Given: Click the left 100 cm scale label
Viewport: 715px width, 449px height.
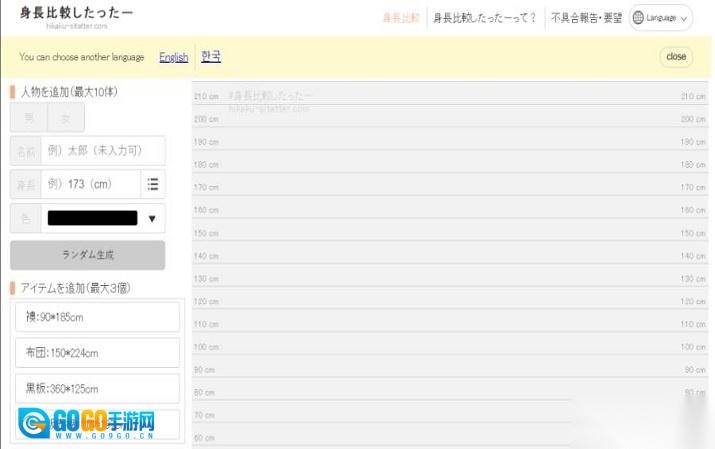Looking at the screenshot, I should click(x=206, y=347).
